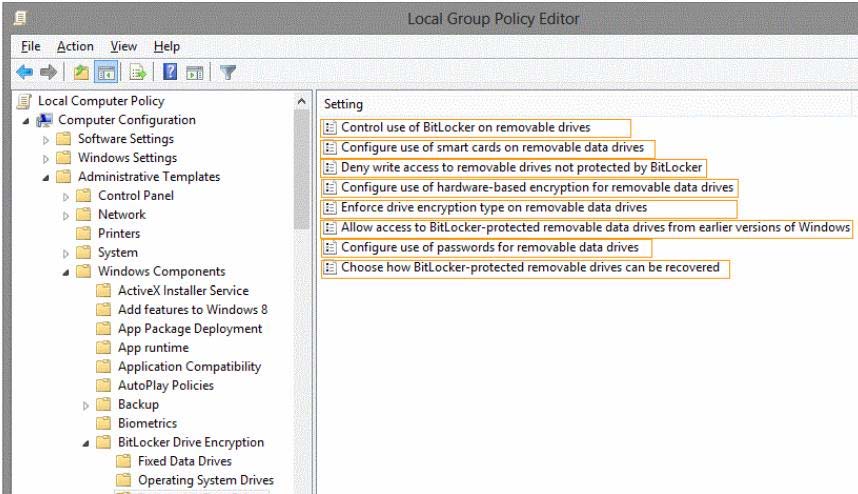This screenshot has width=858, height=494.
Task: Select Local Computer Policy root node
Action: tap(101, 101)
